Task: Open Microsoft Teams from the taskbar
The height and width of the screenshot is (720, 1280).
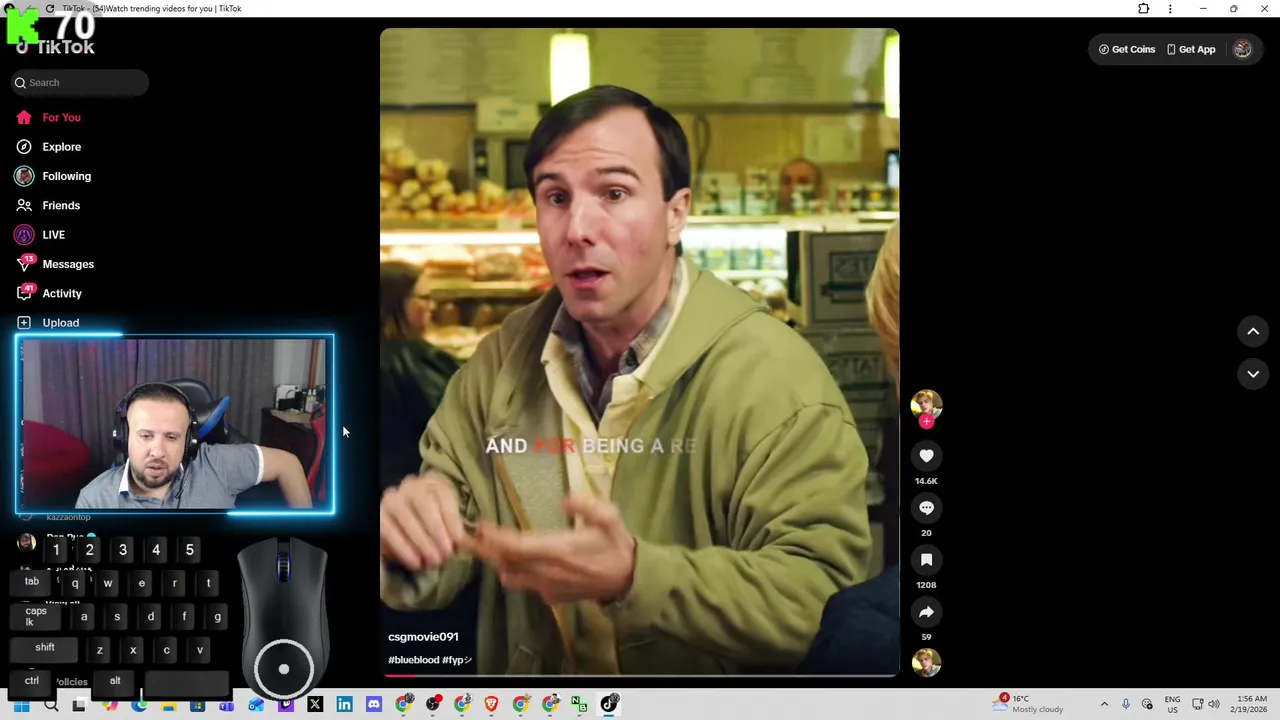Action: (227, 705)
